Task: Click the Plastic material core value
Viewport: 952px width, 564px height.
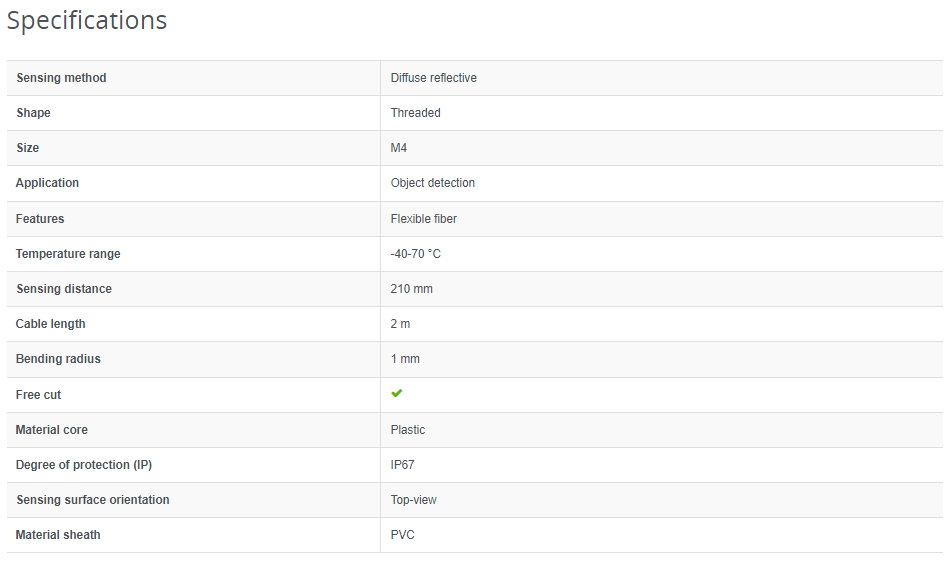Action: tap(408, 430)
